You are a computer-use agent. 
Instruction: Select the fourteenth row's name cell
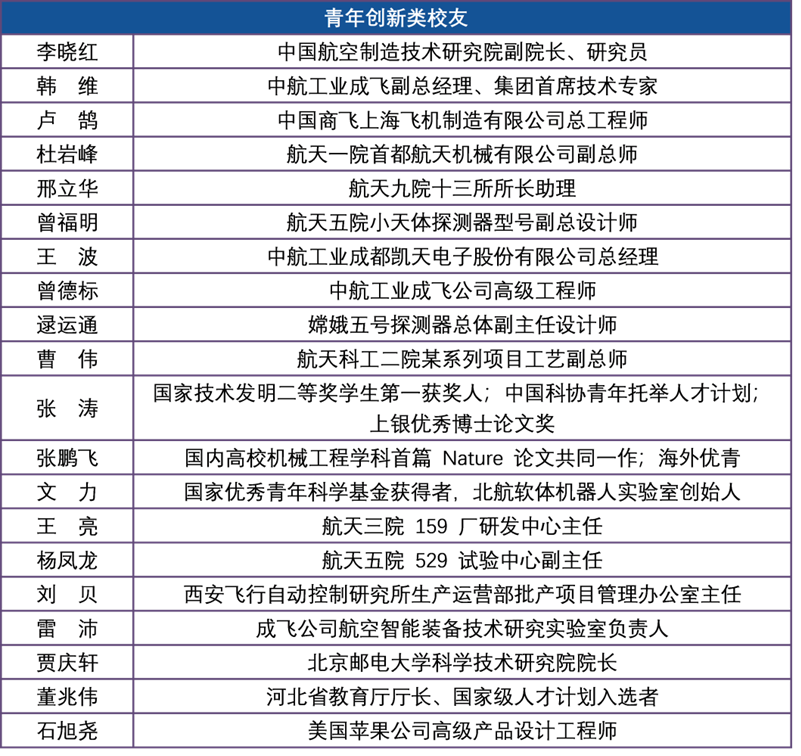pyautogui.click(x=67, y=526)
